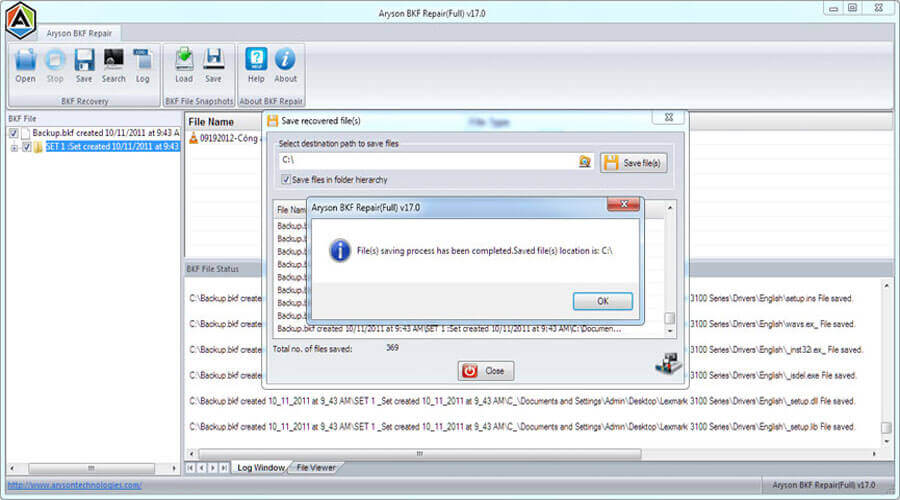900x500 pixels.
Task: Open arysontechnologies.com link in status bar
Action: (75, 485)
